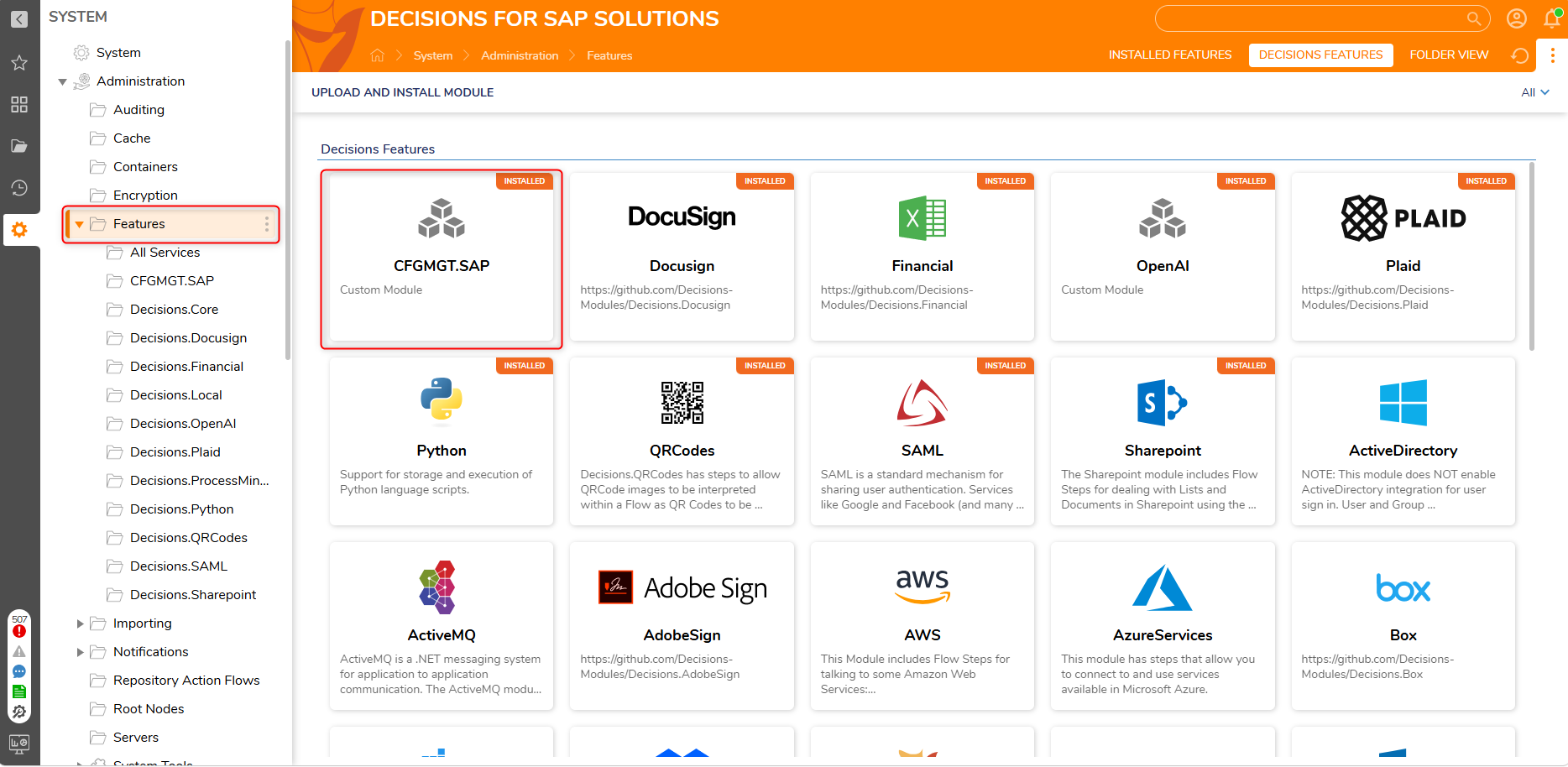1568x767 pixels.
Task: Select the Financial Excel icon card
Action: coord(923,257)
